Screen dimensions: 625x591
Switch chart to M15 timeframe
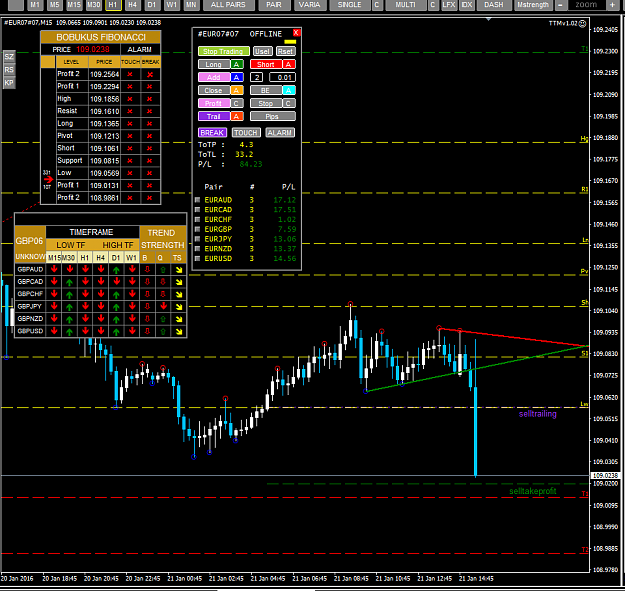(74, 5)
